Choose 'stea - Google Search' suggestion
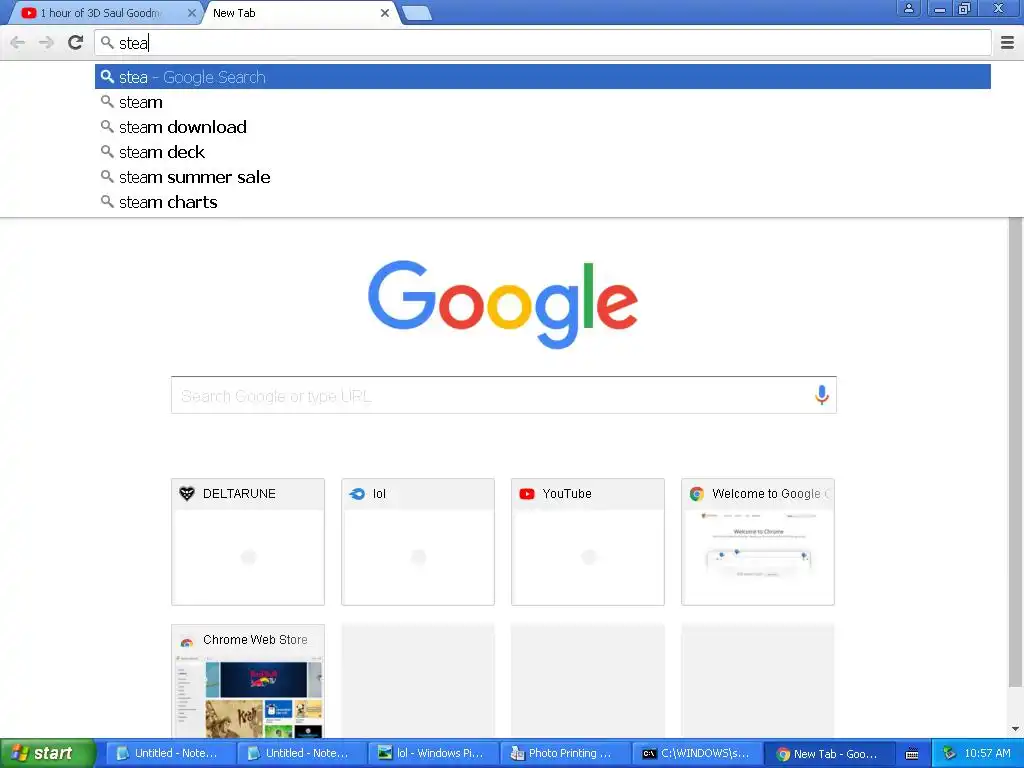Viewport: 1024px width, 768px height. pos(543,77)
